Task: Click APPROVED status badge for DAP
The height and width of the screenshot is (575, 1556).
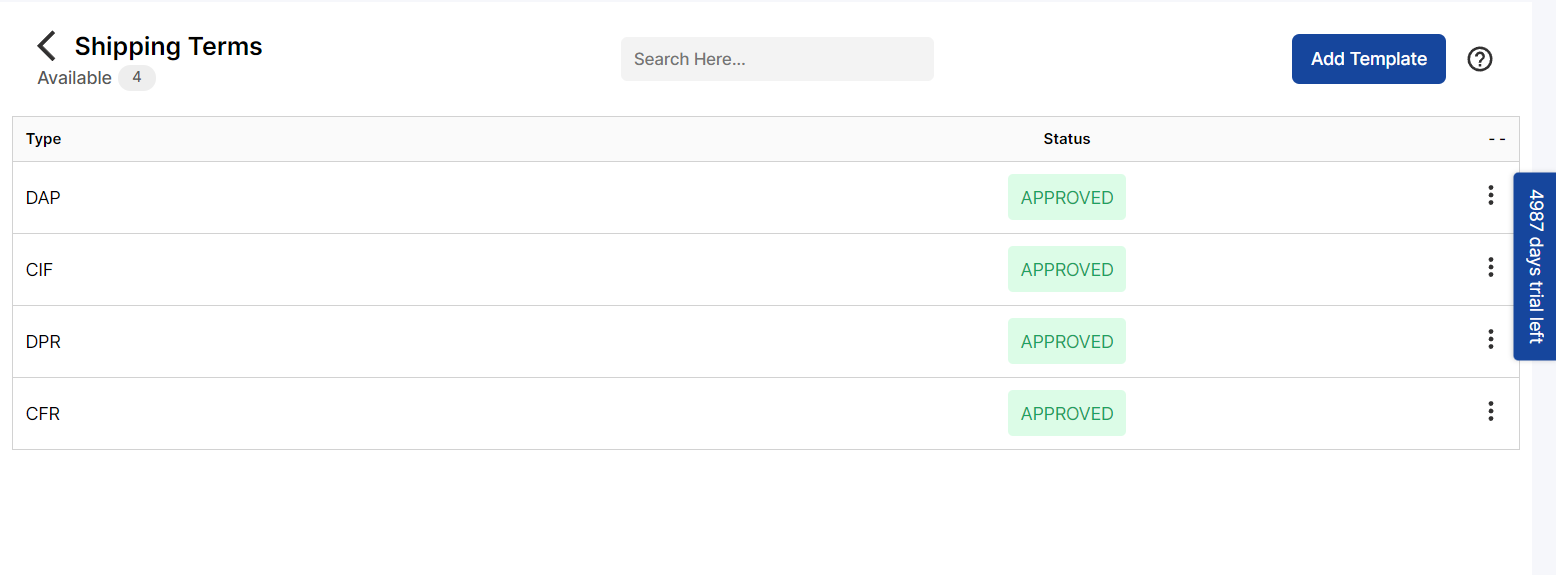Action: 1067,197
